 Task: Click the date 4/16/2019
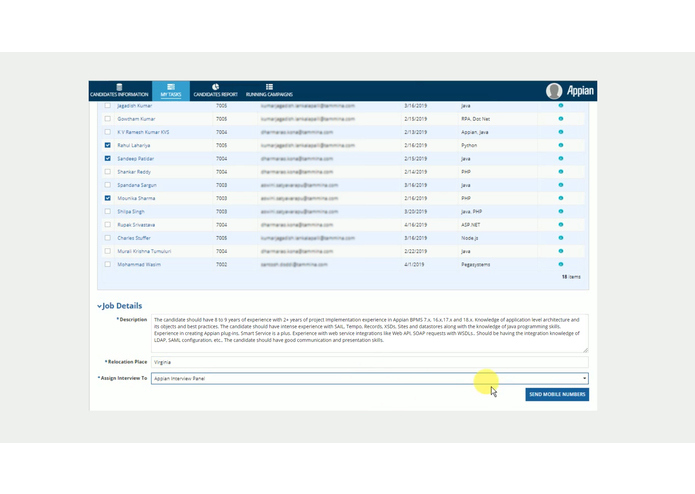tap(415, 225)
